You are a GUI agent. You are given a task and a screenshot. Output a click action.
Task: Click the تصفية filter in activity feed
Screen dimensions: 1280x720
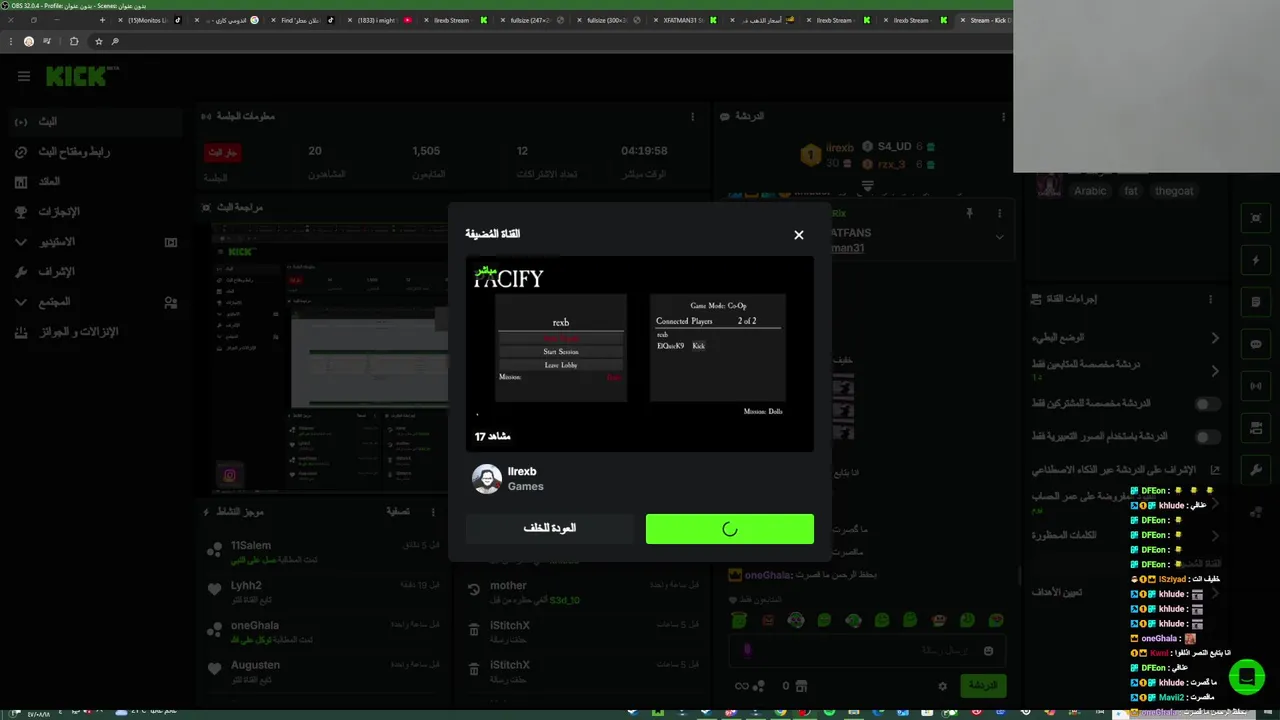398,511
